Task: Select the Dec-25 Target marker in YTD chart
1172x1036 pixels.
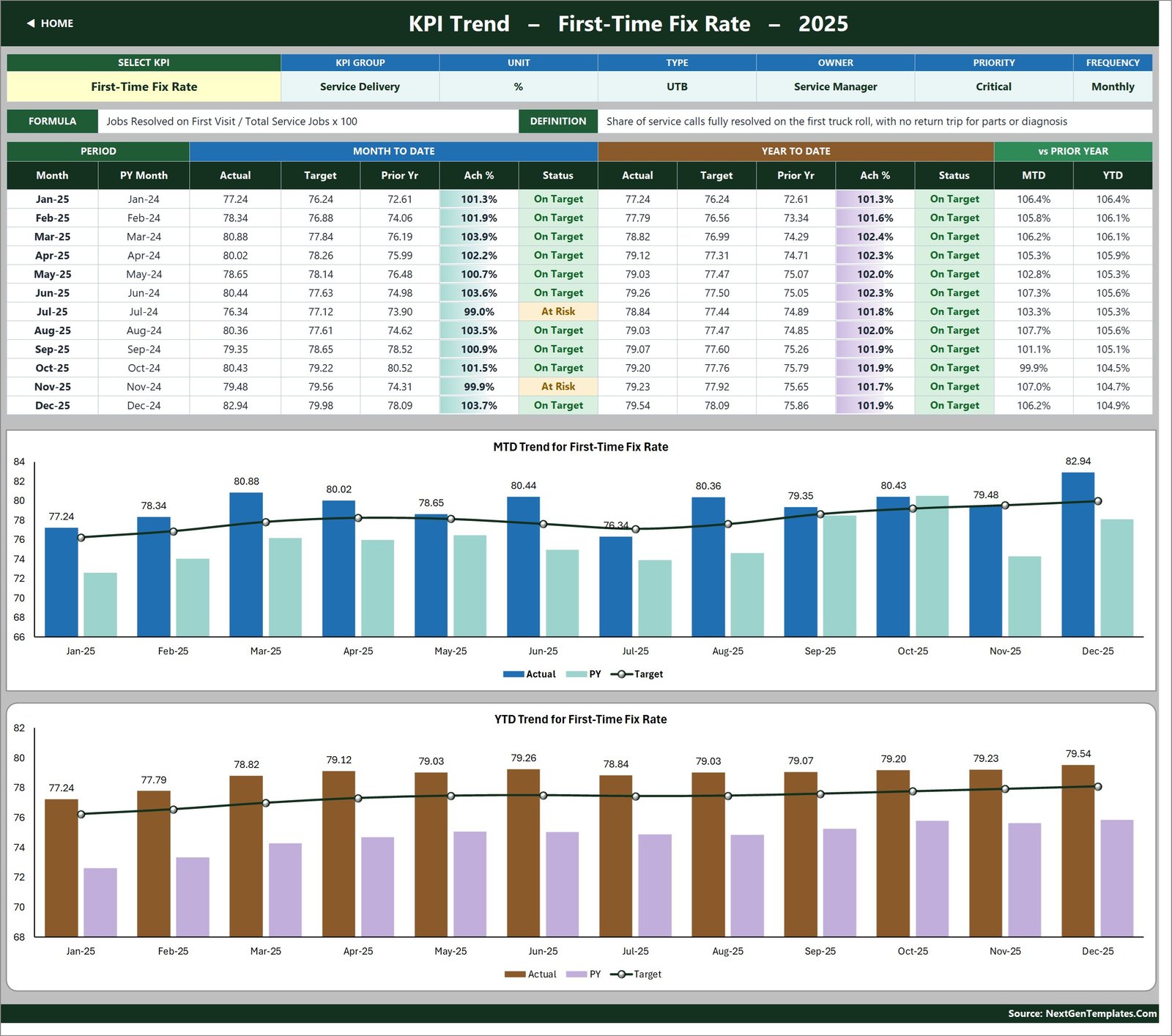Action: click(x=1097, y=787)
